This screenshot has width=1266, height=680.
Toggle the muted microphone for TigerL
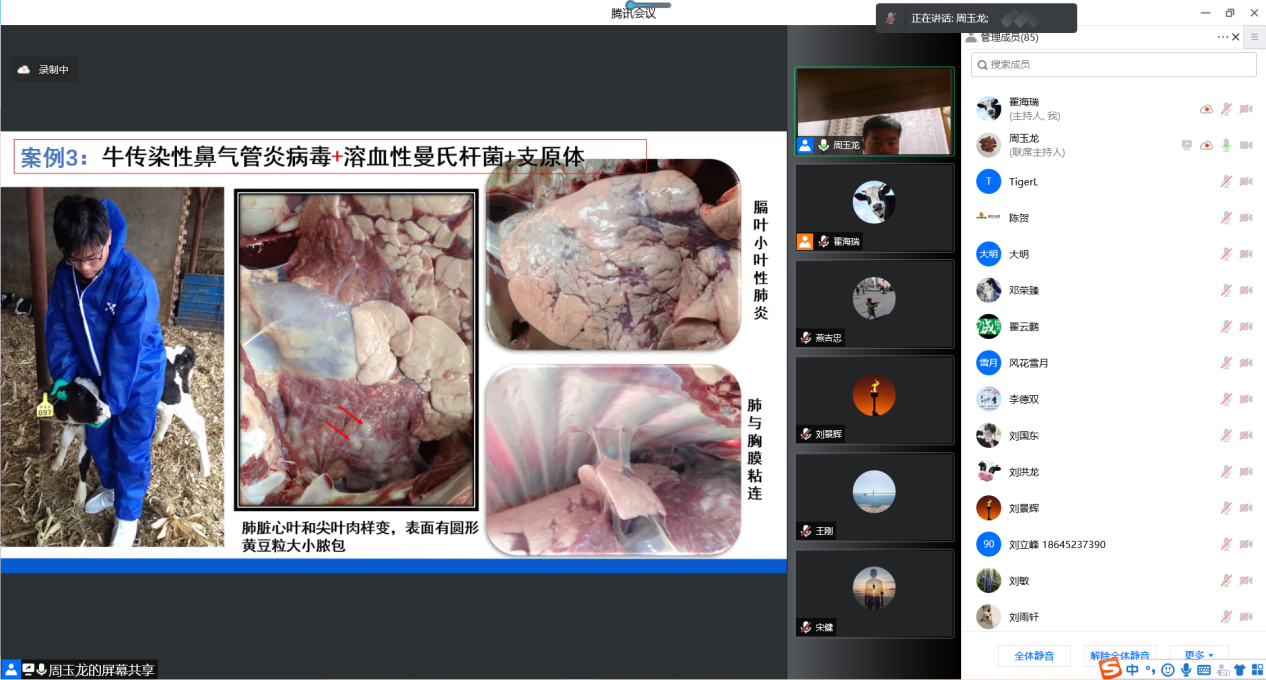(1226, 181)
